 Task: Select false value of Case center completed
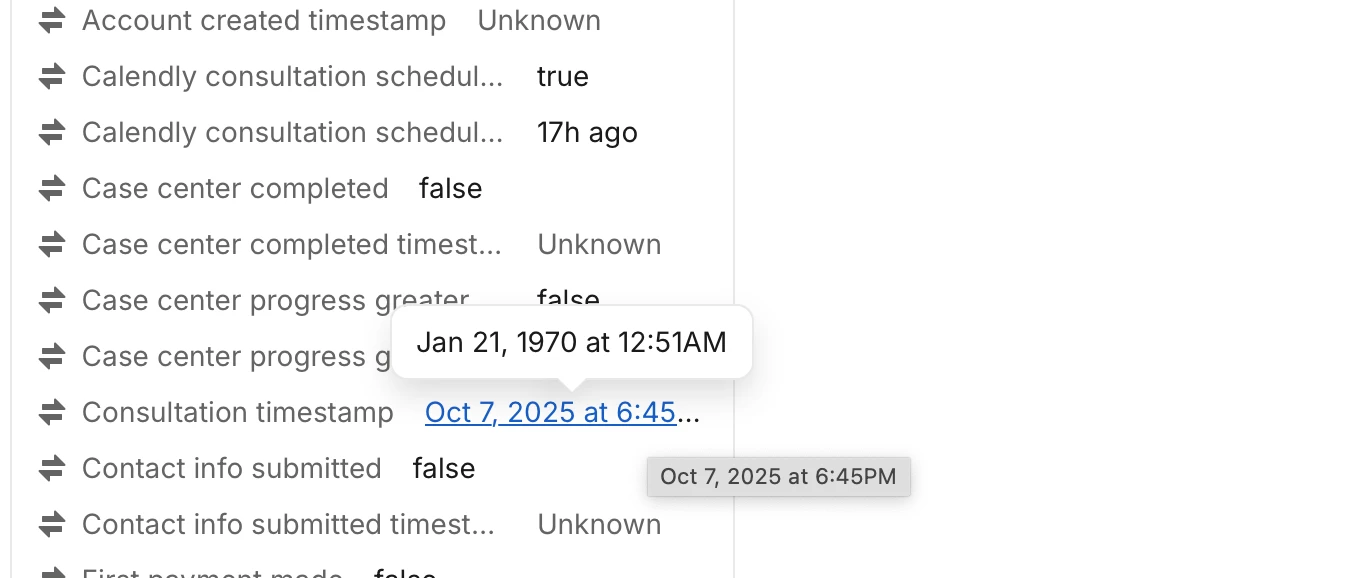tap(450, 189)
